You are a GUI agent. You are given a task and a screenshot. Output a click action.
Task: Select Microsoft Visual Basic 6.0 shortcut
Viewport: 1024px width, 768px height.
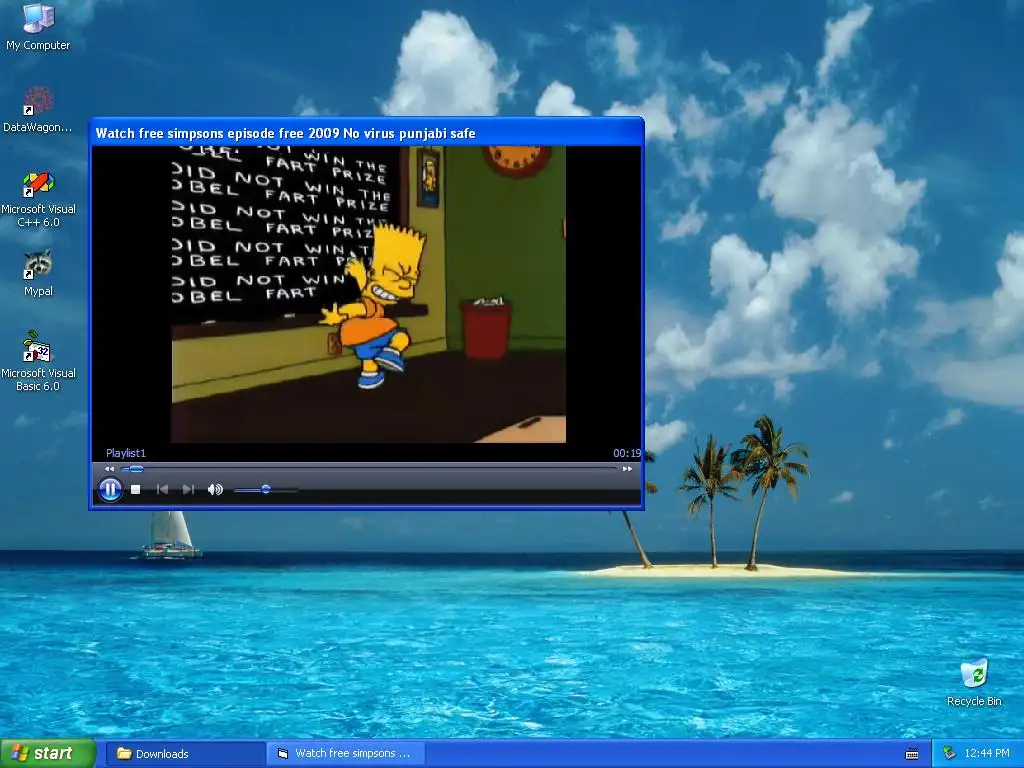(38, 361)
